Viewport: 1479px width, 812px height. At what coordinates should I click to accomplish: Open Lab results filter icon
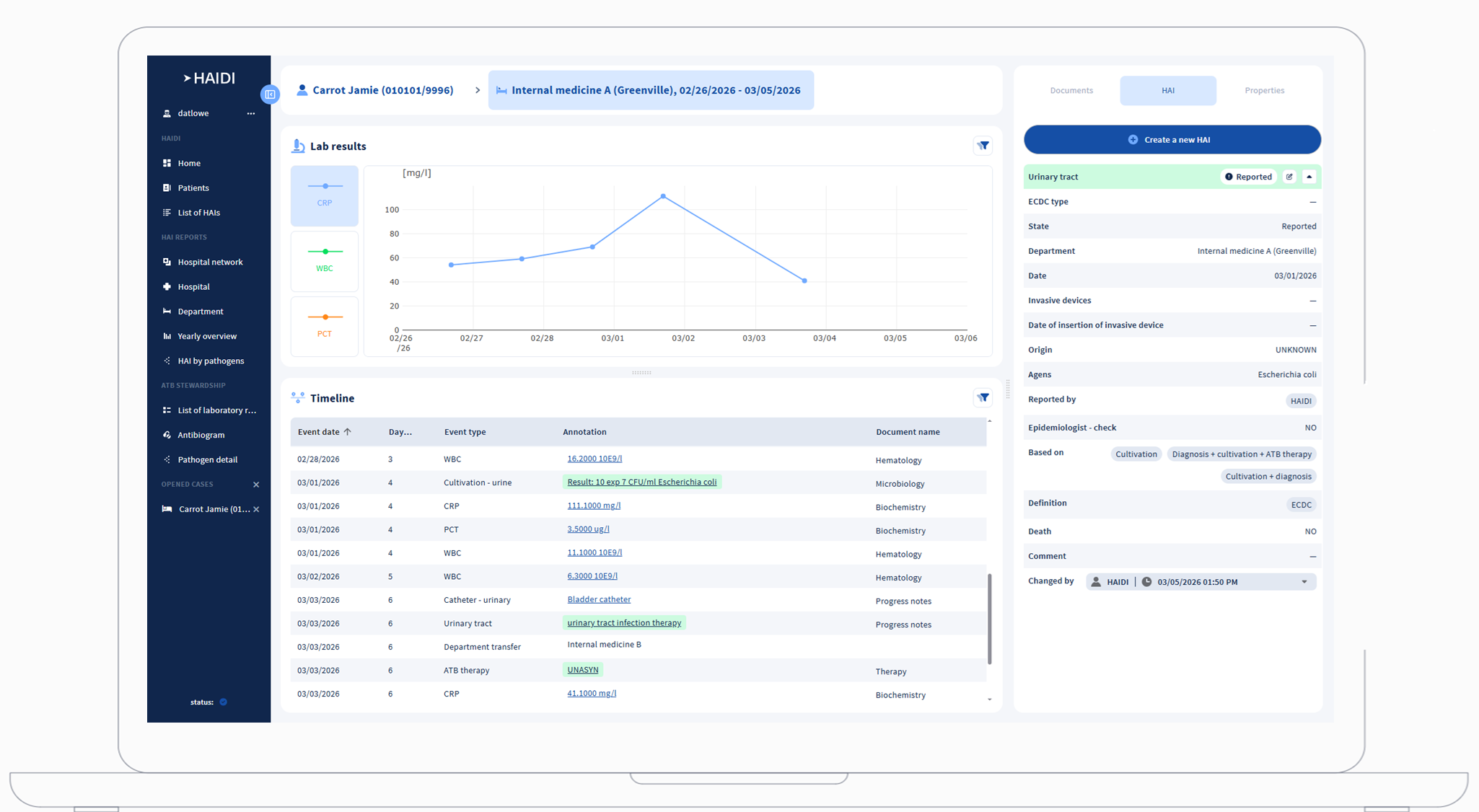point(983,146)
